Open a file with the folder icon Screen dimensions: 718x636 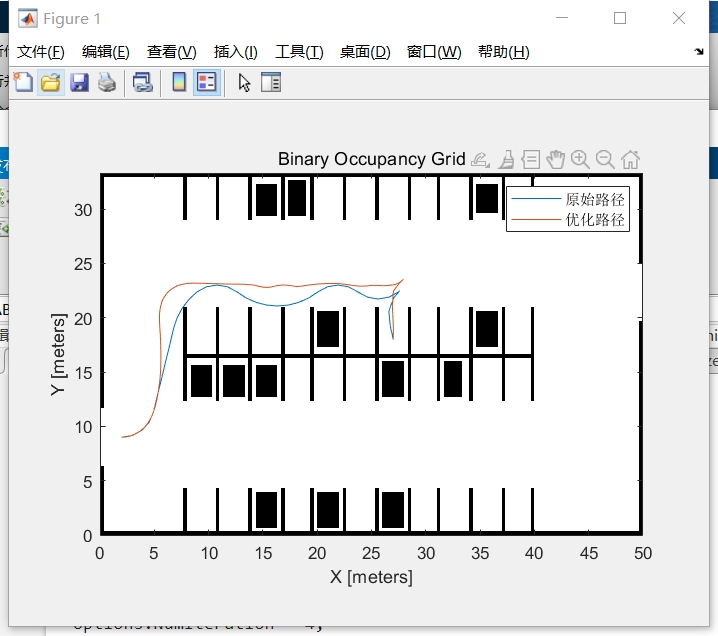pyautogui.click(x=50, y=83)
